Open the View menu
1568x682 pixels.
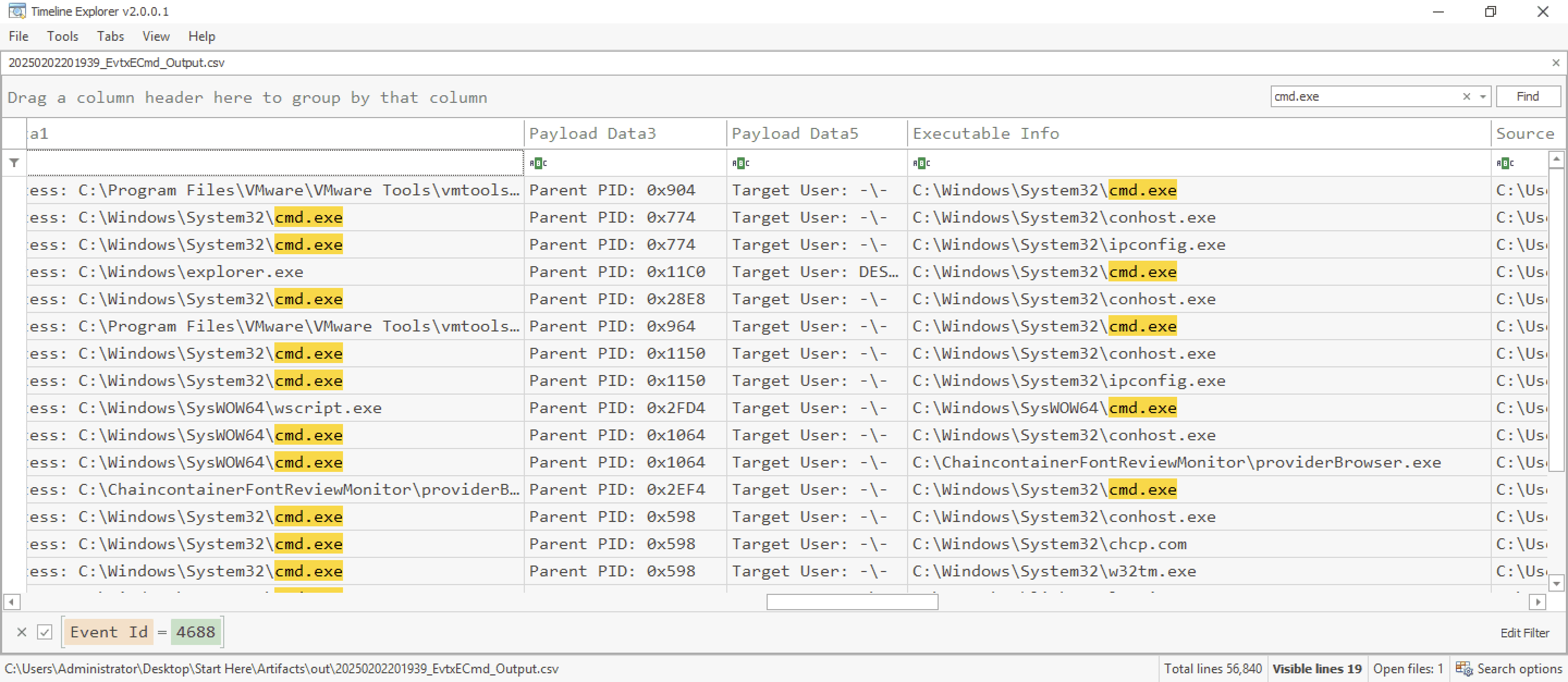point(156,36)
